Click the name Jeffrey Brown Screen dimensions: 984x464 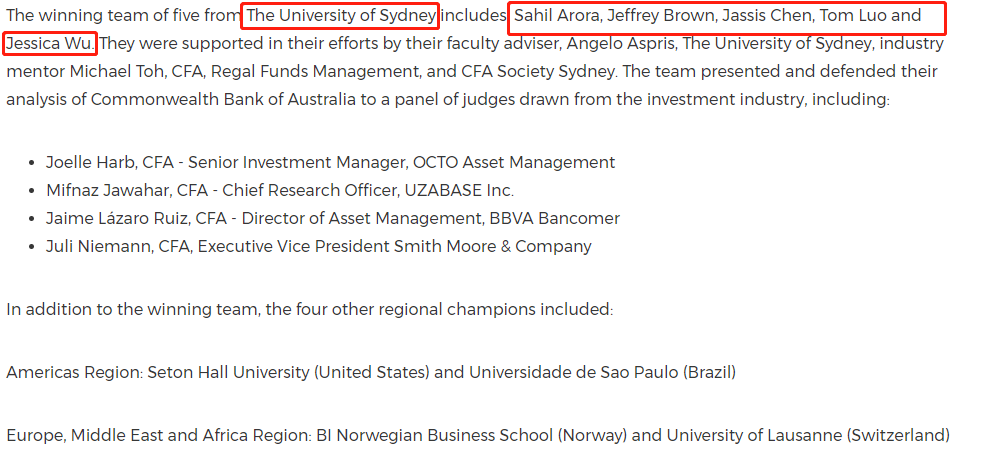click(x=661, y=16)
